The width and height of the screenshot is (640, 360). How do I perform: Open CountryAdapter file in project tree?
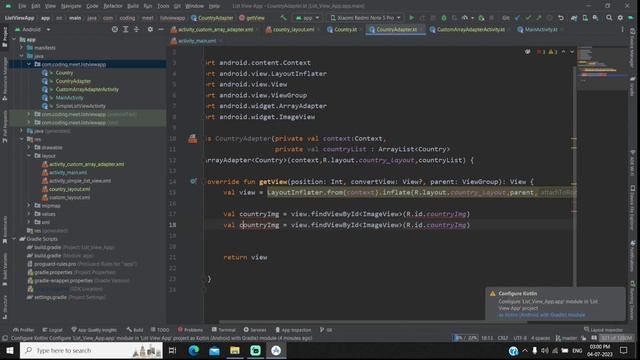coord(73,81)
